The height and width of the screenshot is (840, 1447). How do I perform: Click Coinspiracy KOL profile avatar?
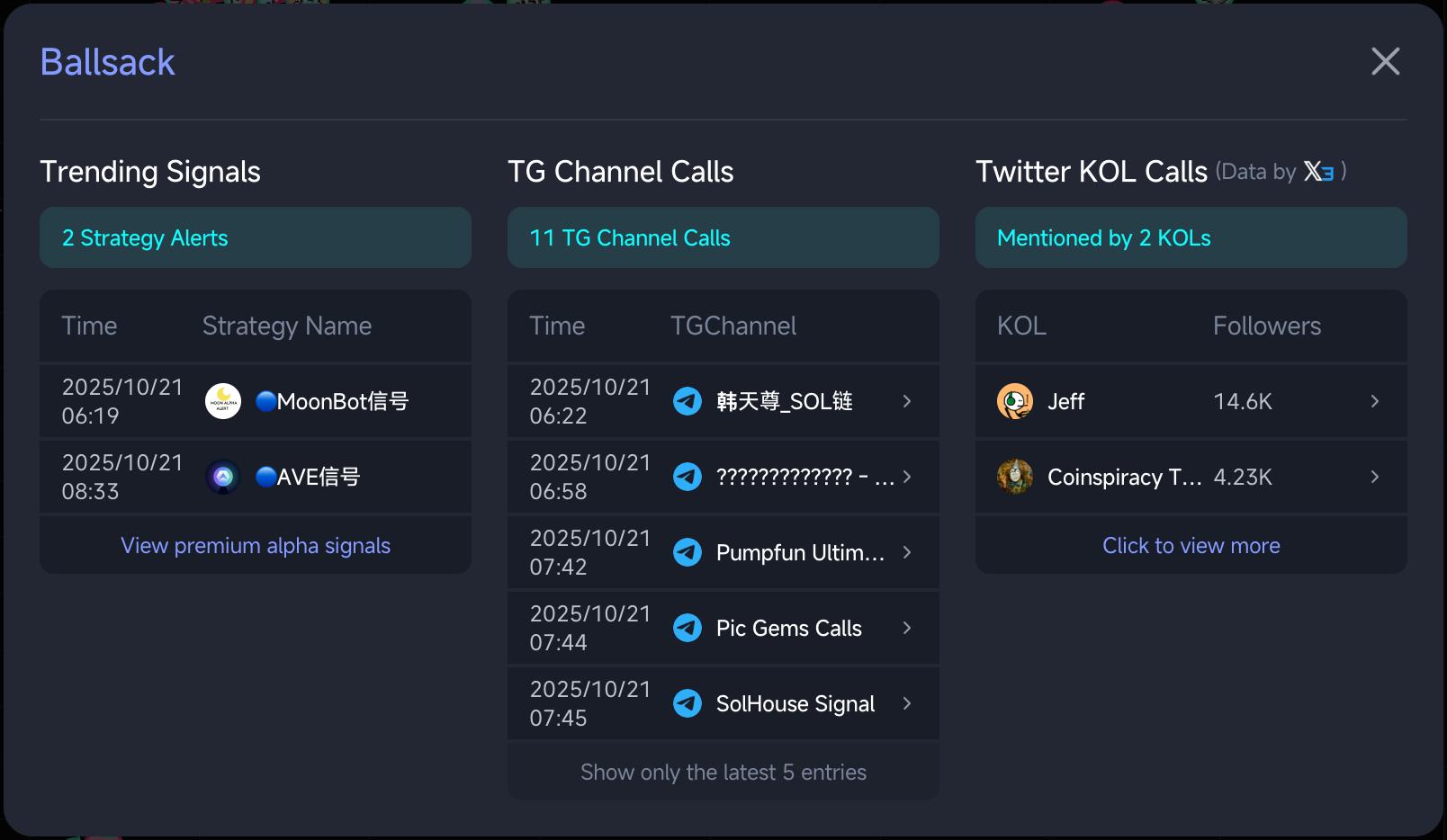(x=1015, y=477)
